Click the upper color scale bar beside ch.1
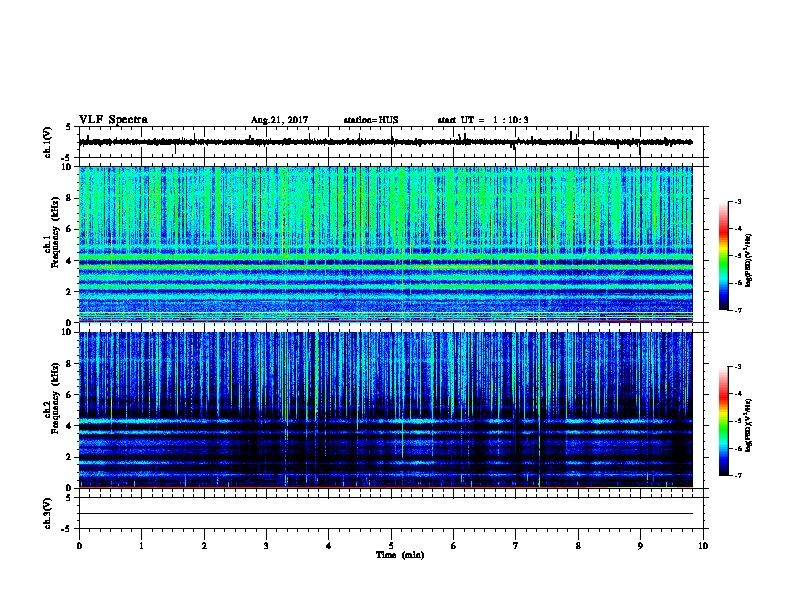The height and width of the screenshot is (612, 792). click(x=723, y=256)
